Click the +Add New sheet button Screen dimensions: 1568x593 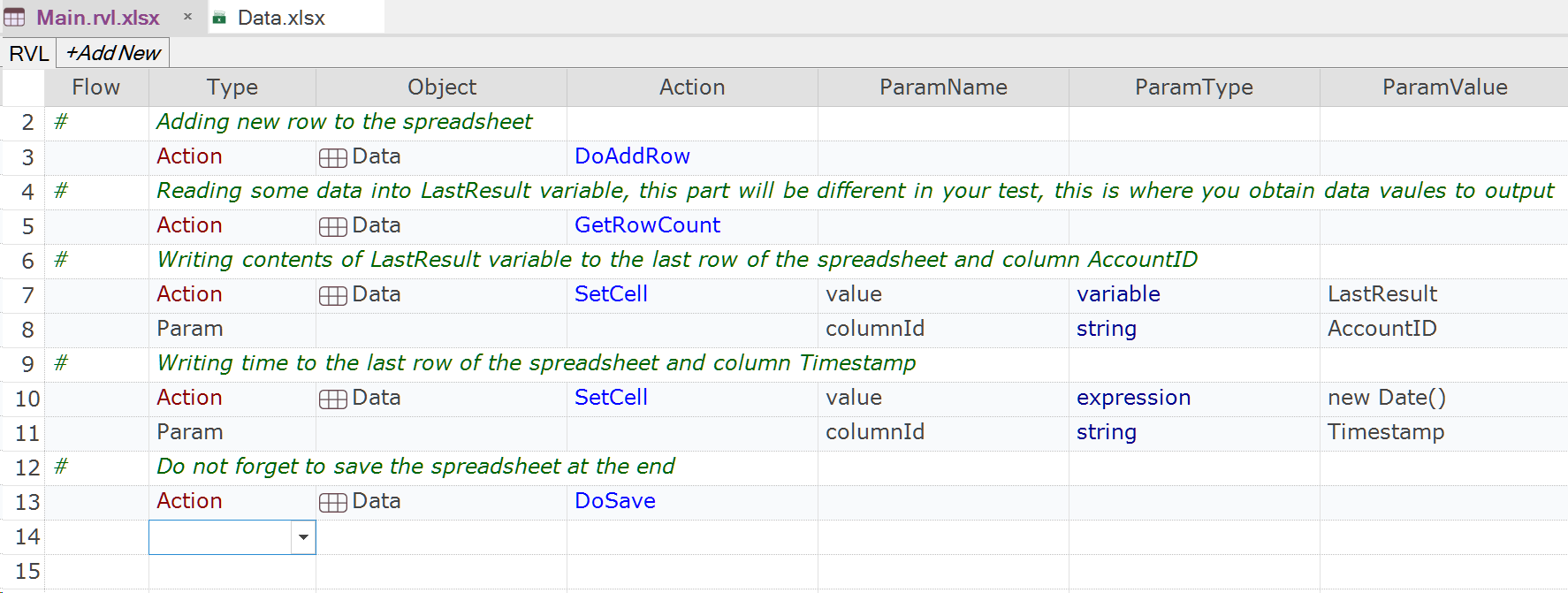click(113, 53)
